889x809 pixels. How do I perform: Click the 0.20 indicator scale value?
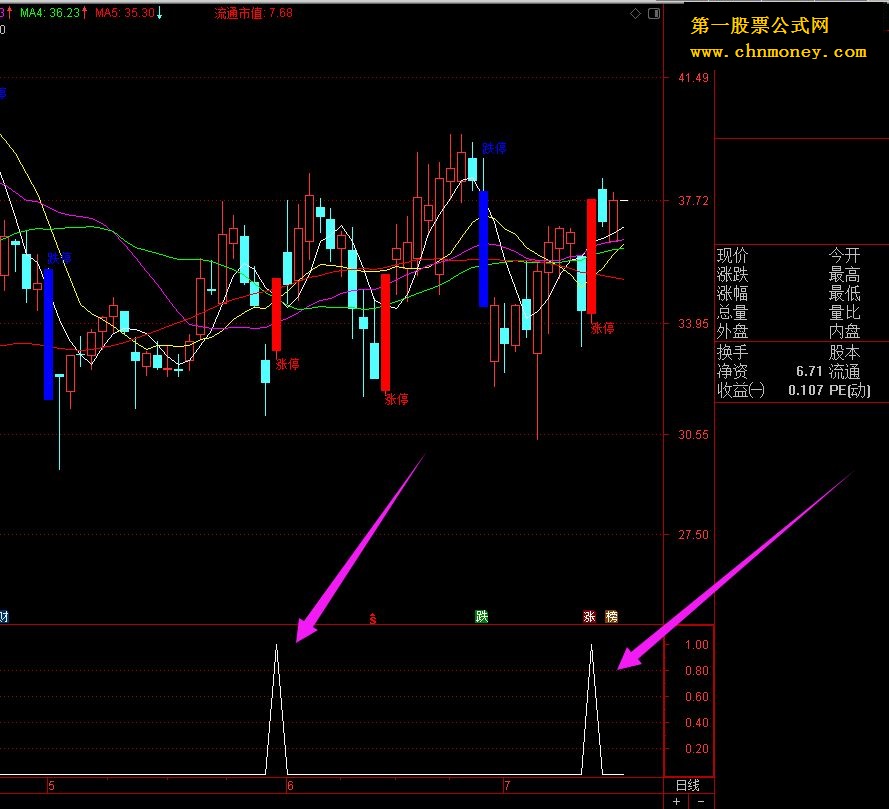(697, 749)
